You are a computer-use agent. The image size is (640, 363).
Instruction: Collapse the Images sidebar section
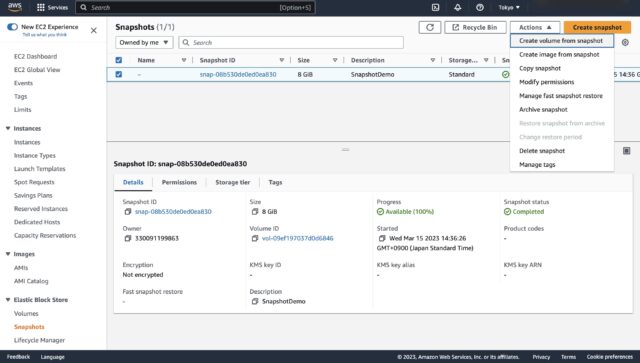point(8,254)
